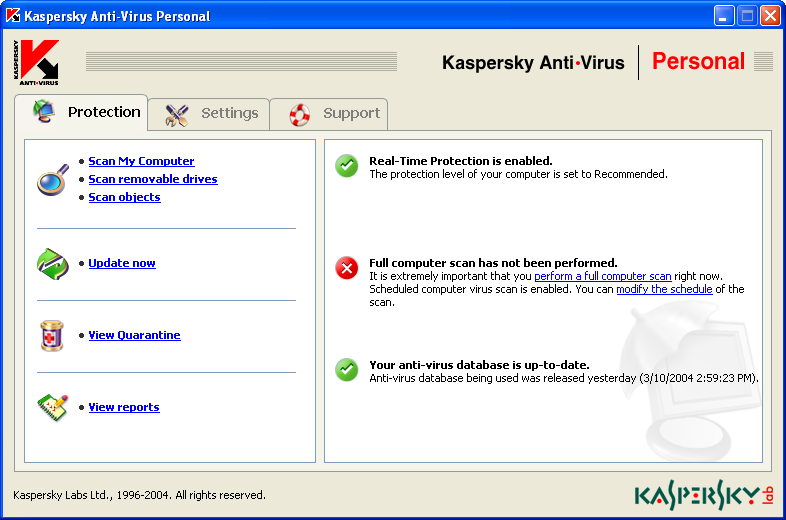
Task: Click the red X scan warning icon
Action: pos(347,268)
